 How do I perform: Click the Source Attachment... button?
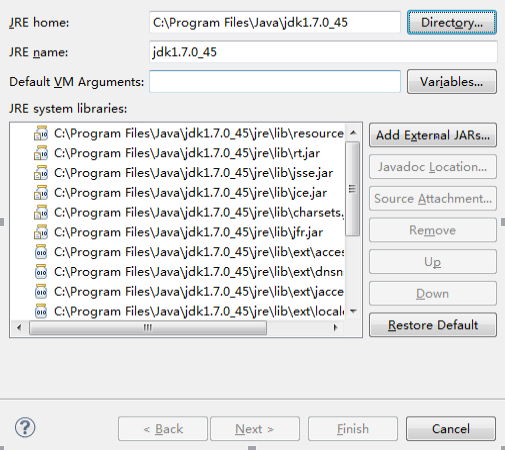(433, 199)
